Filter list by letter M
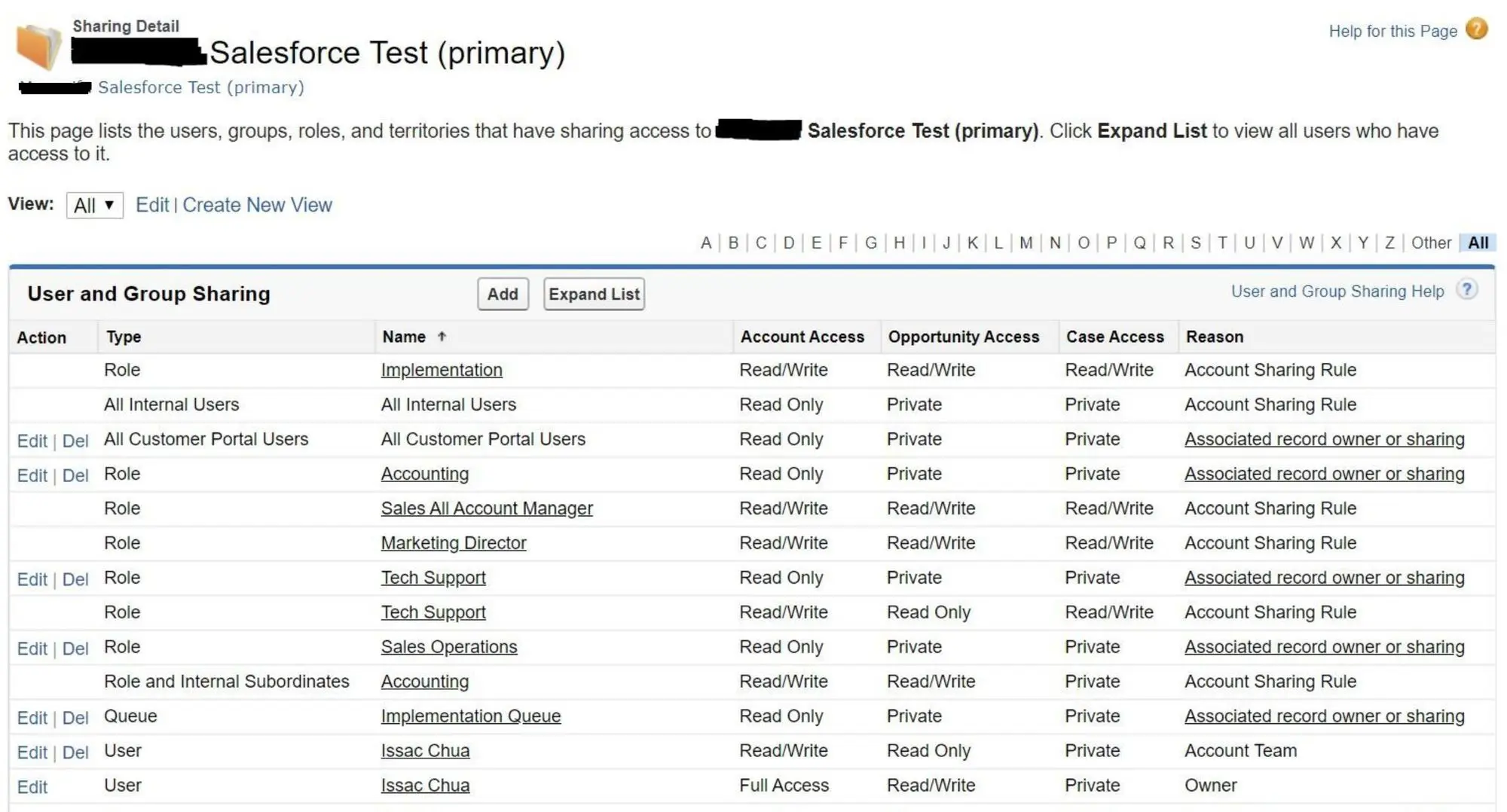 coord(1026,243)
